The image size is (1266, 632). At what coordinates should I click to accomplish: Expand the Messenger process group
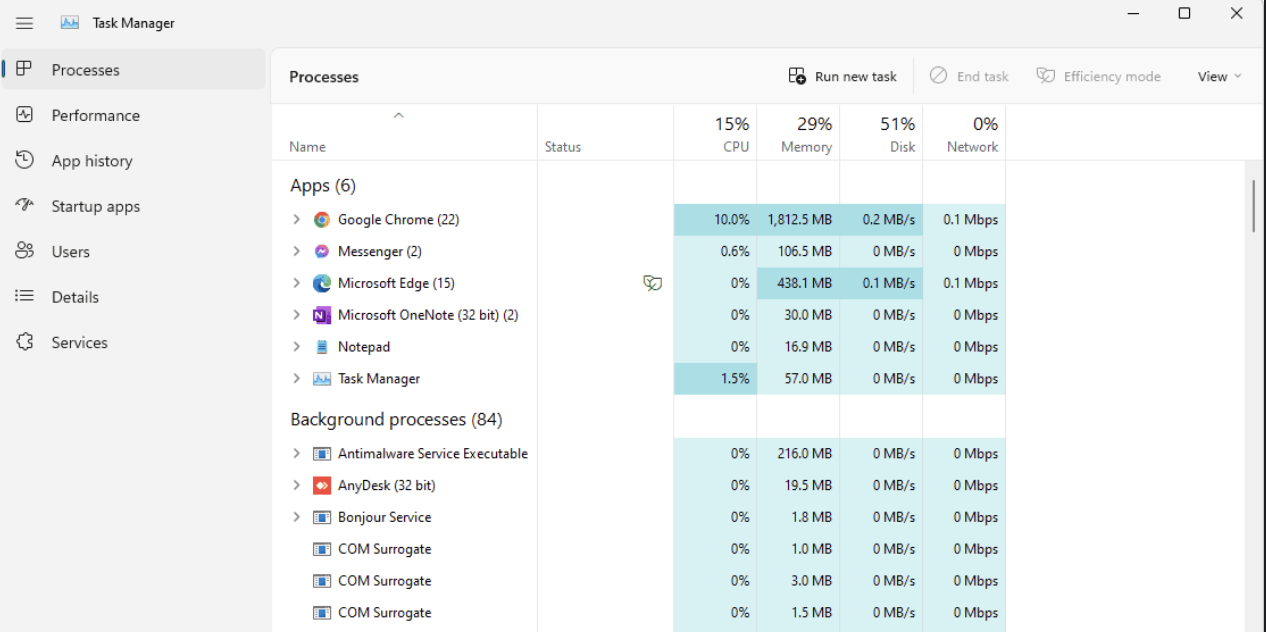[x=296, y=251]
